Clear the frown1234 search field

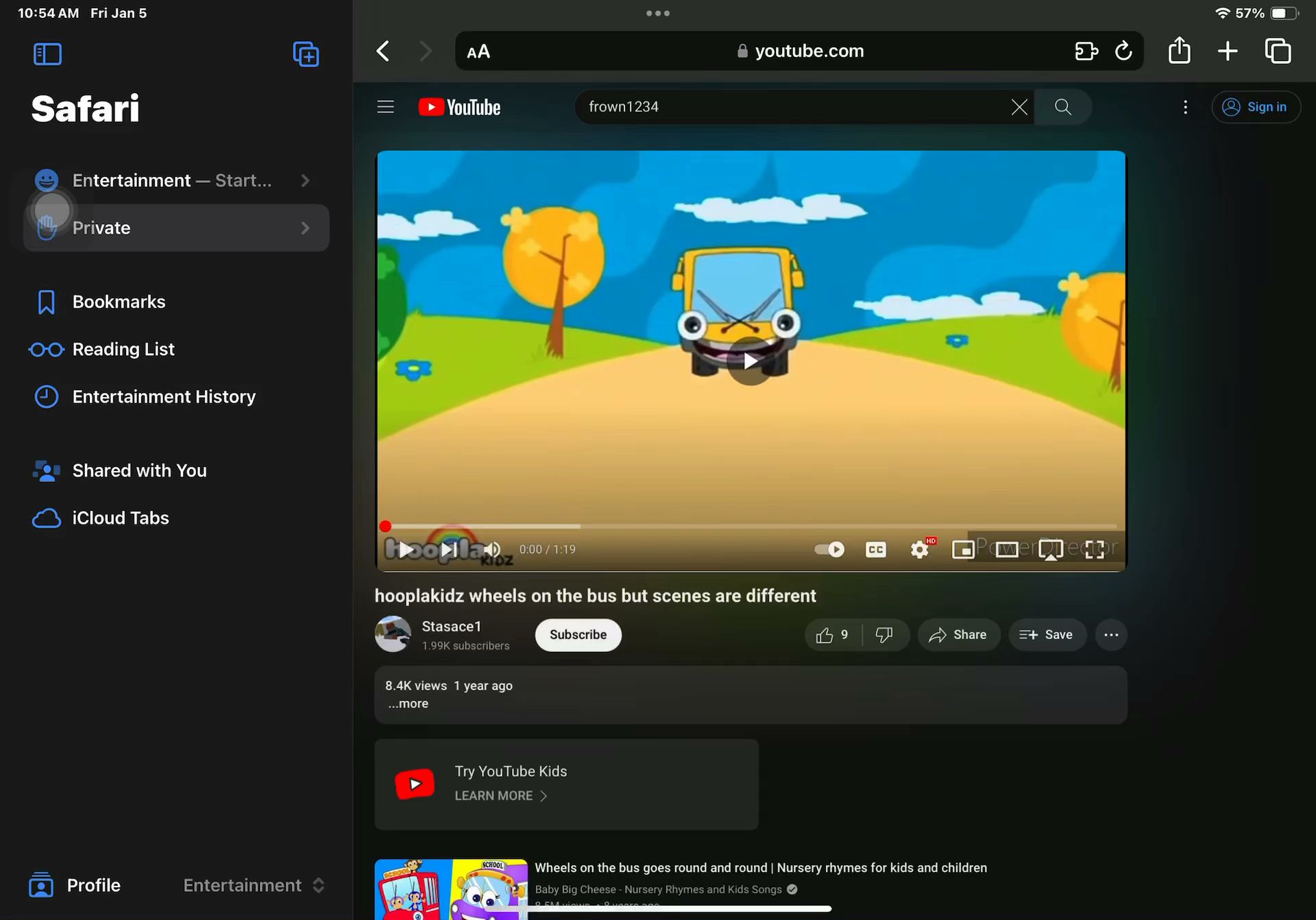[x=1019, y=107]
